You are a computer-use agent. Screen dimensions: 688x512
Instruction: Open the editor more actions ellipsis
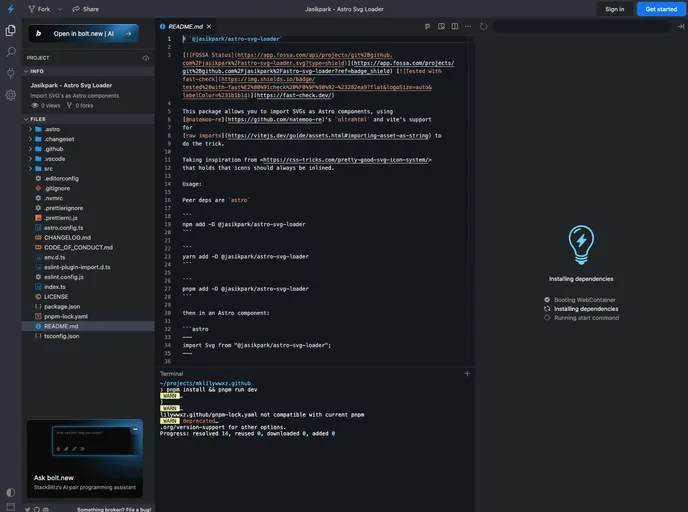[468, 26]
